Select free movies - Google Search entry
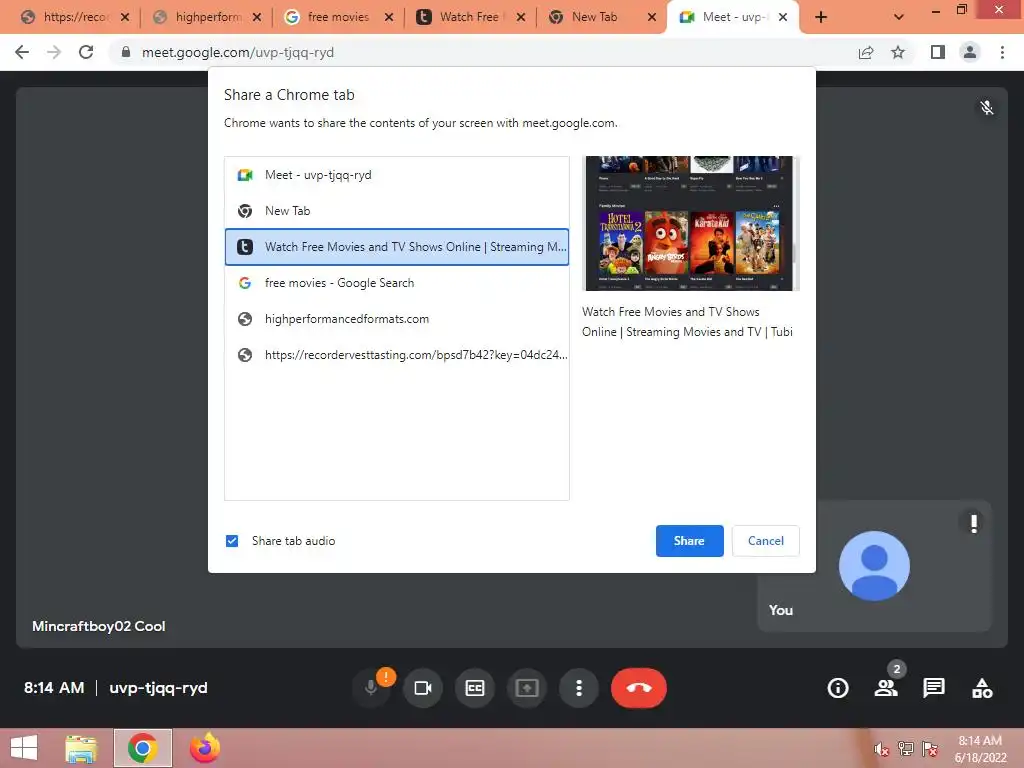This screenshot has height=768, width=1024. (x=396, y=283)
